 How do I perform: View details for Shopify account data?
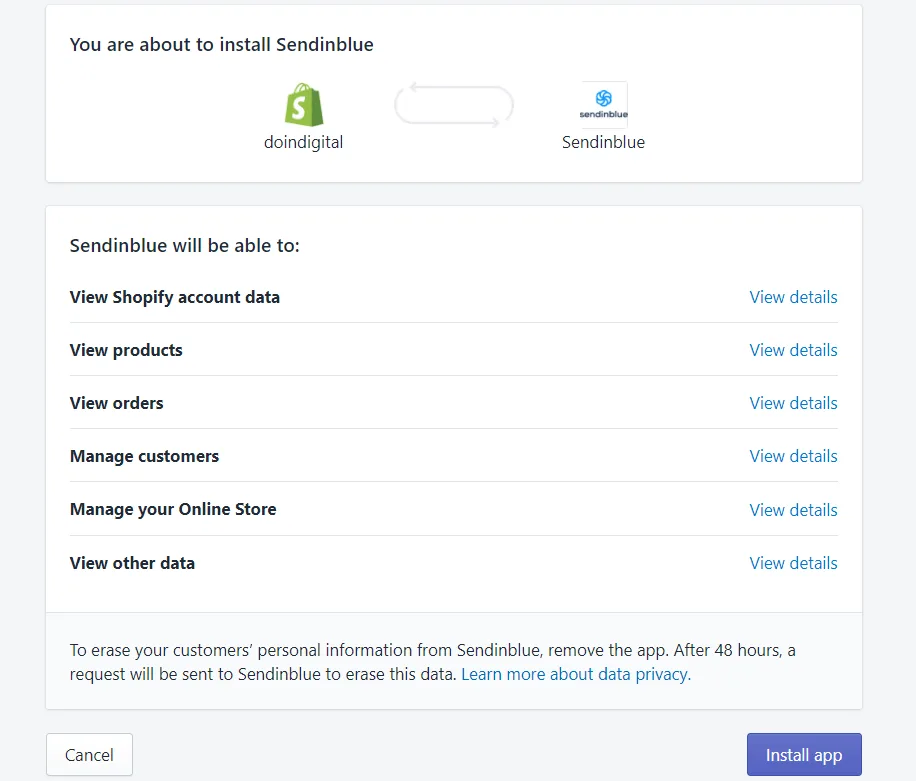(793, 297)
